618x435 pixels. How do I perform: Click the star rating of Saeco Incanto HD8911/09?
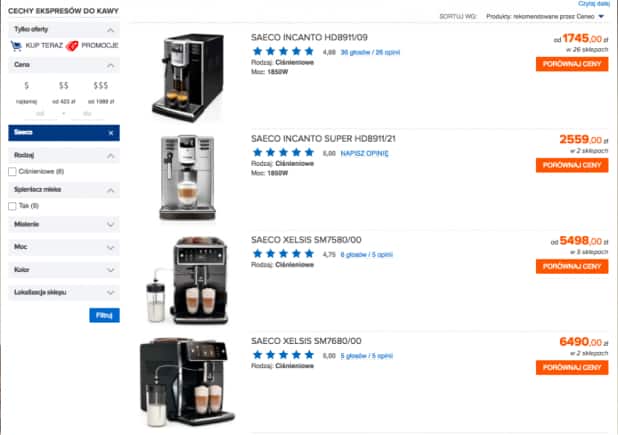[x=283, y=51]
